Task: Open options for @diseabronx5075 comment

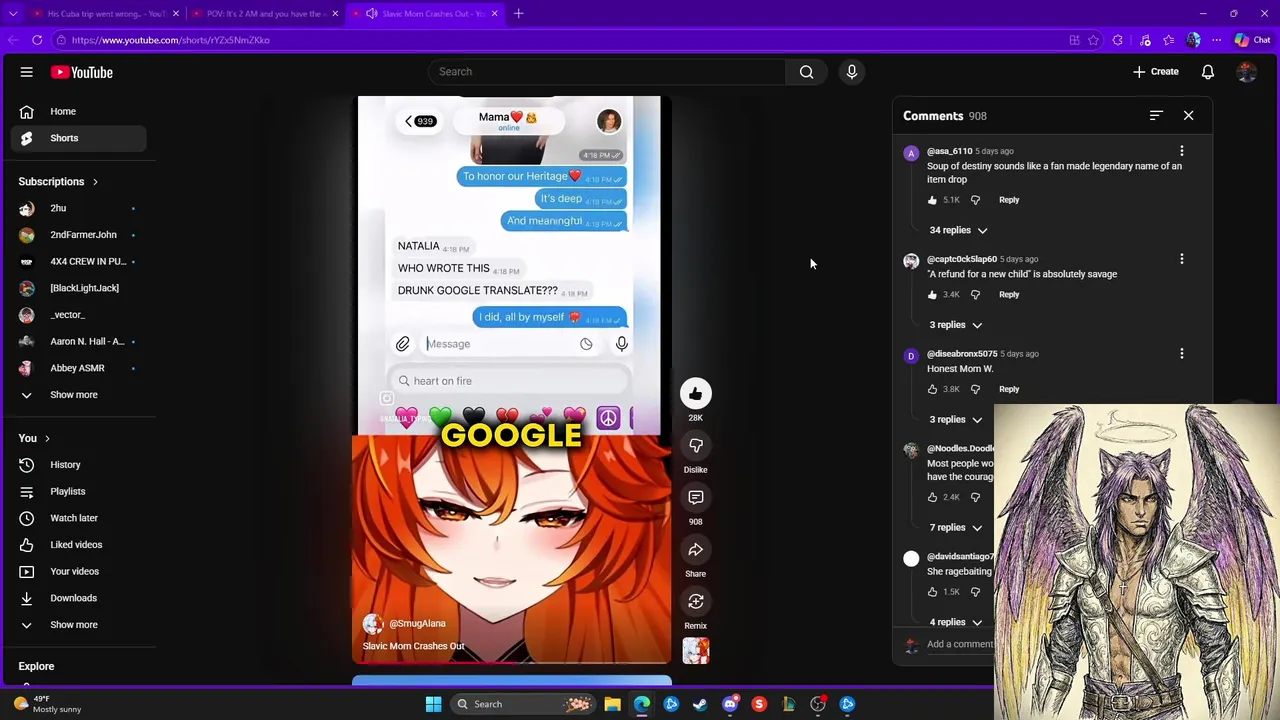Action: click(1182, 354)
